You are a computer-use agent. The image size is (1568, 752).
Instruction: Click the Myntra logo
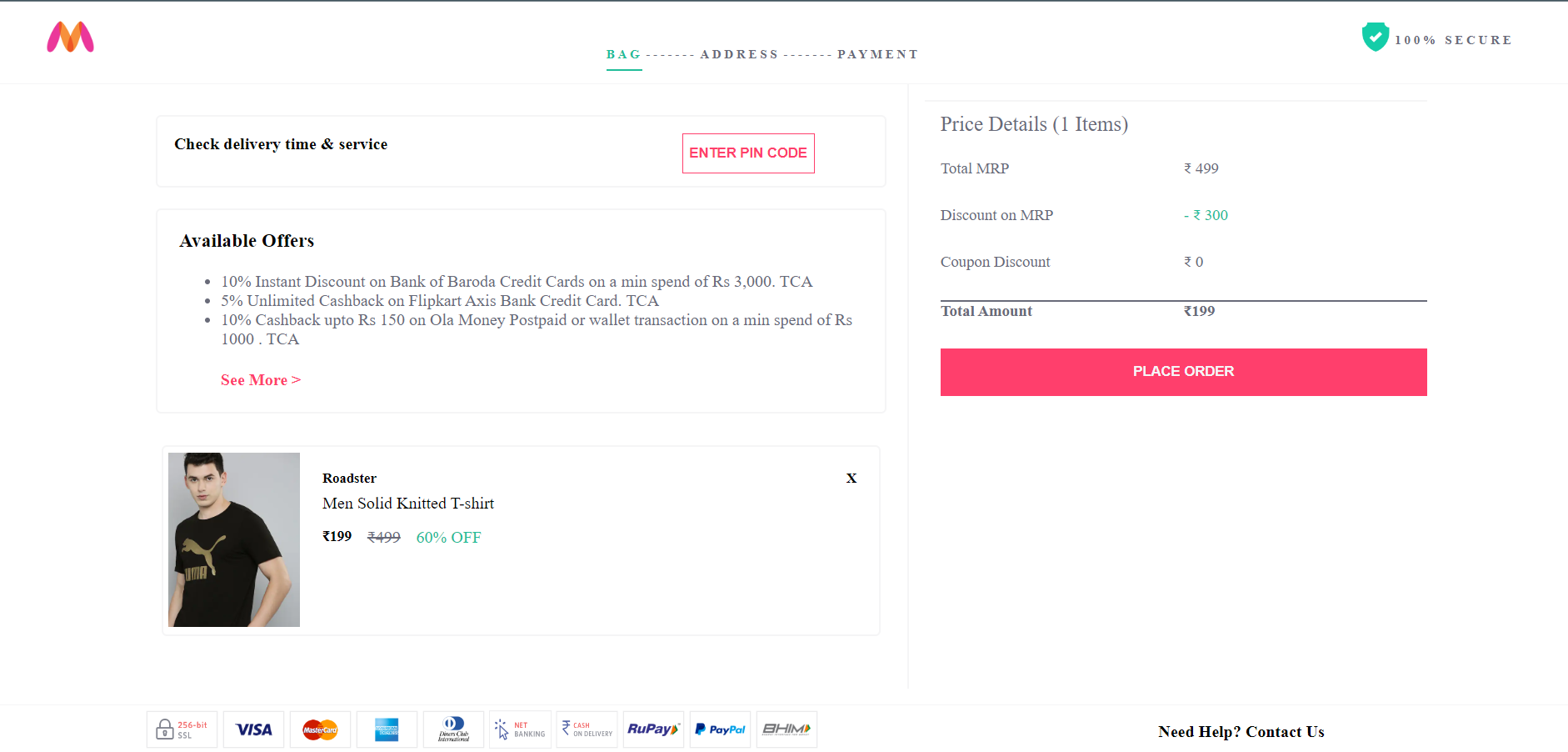pos(70,38)
